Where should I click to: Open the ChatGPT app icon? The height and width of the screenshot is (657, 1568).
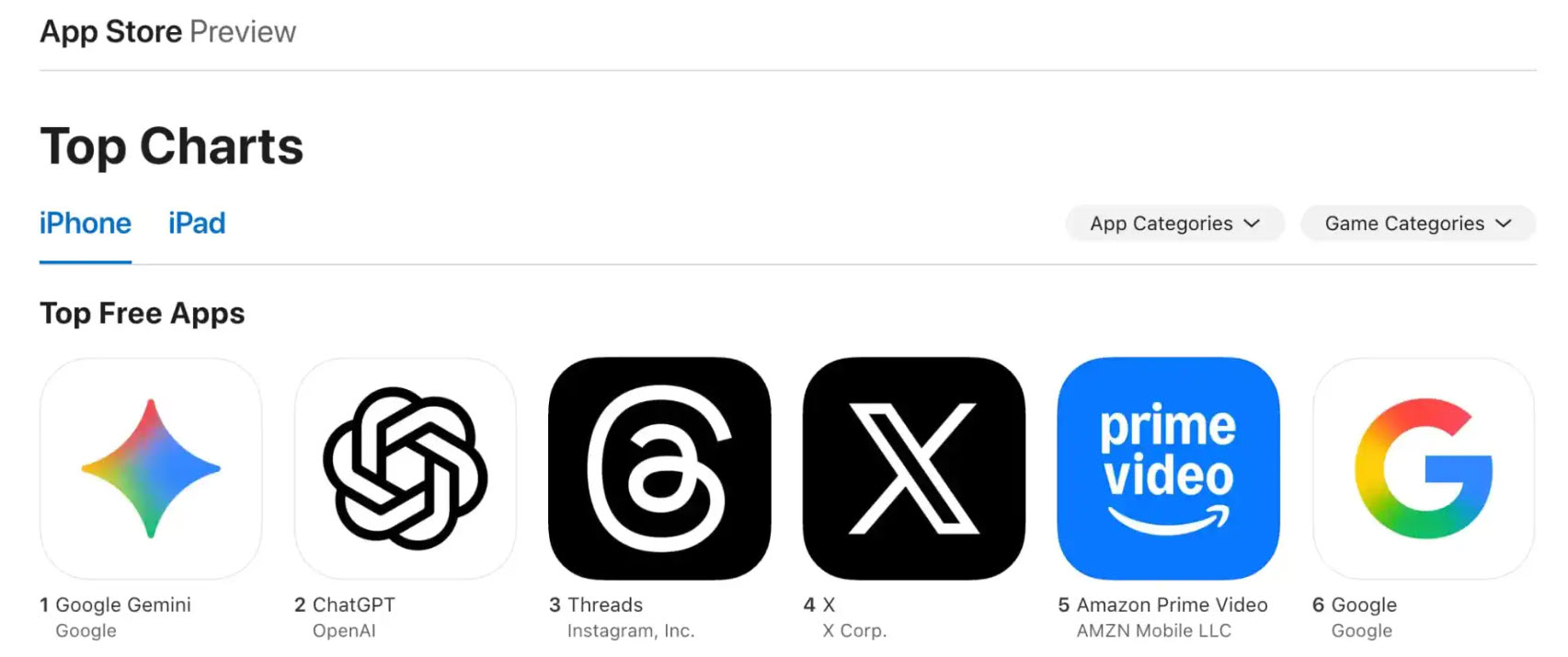[406, 468]
